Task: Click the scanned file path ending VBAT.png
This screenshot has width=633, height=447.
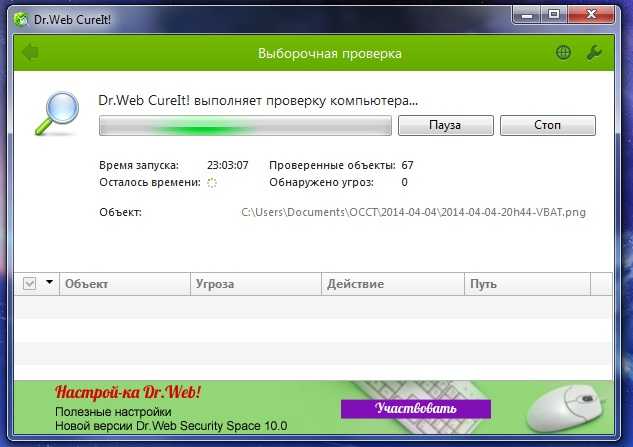Action: [413, 212]
